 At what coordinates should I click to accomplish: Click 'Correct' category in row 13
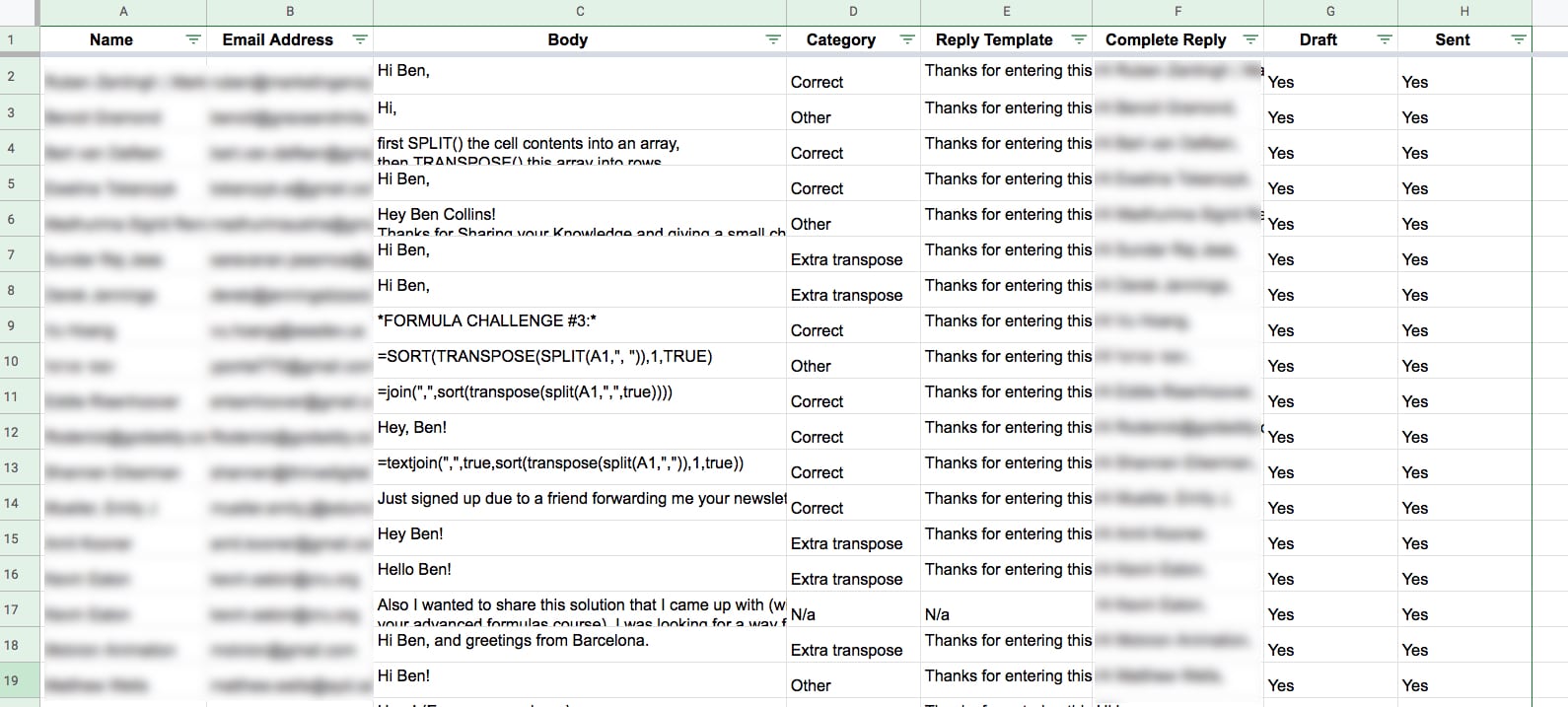pyautogui.click(x=853, y=467)
